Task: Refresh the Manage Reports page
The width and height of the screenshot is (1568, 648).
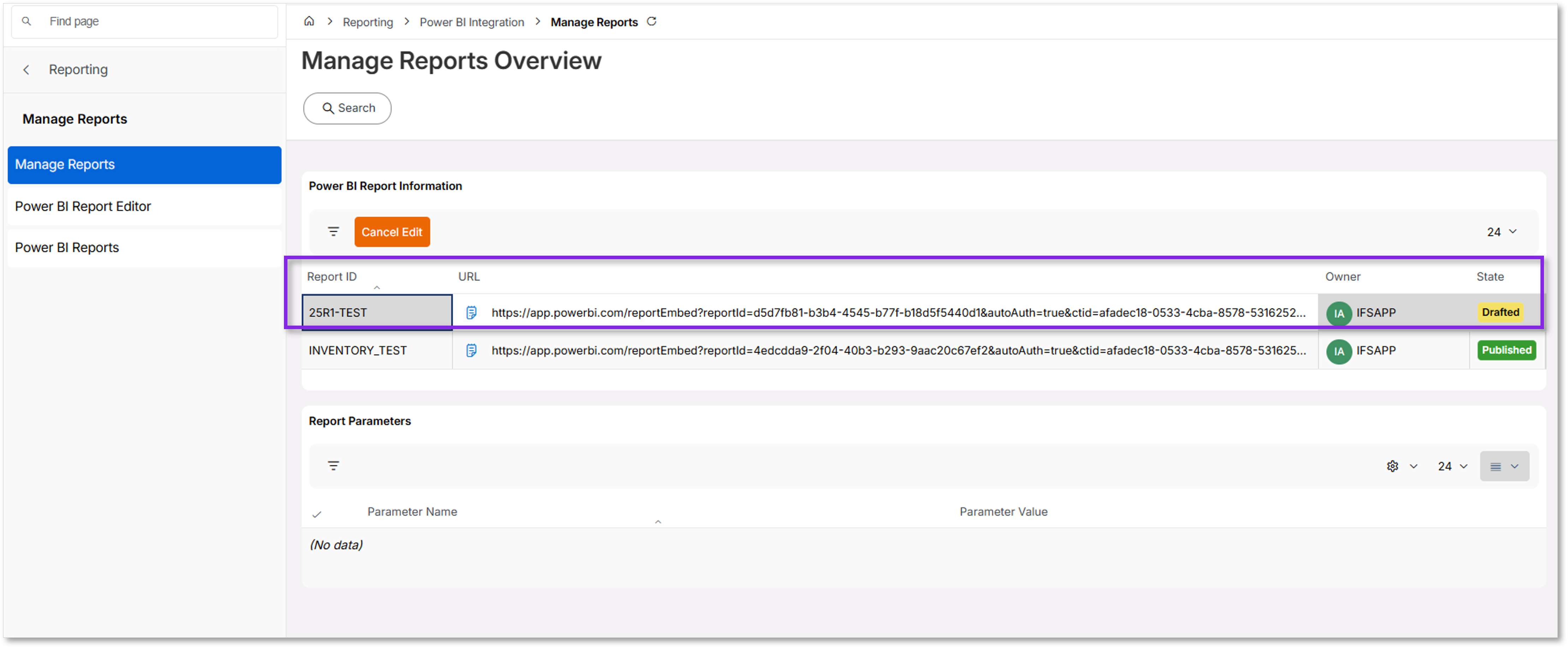Action: click(x=652, y=21)
